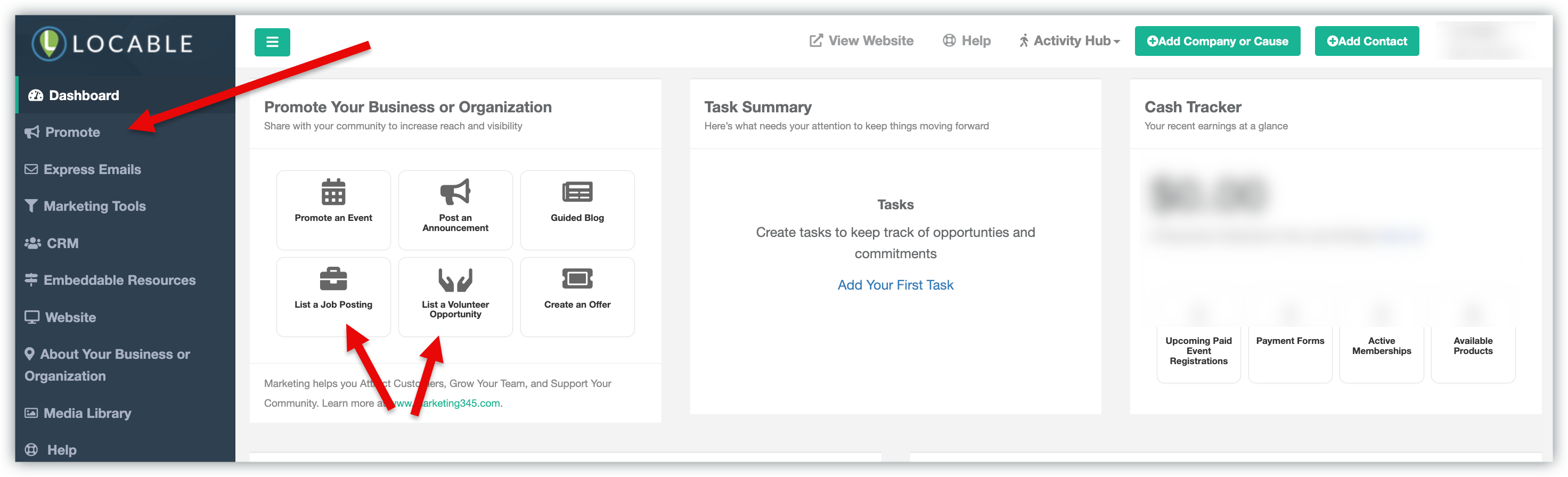Screen dimensions: 1568x477
Task: Open the Guided Blog icon tile
Action: pyautogui.click(x=577, y=192)
